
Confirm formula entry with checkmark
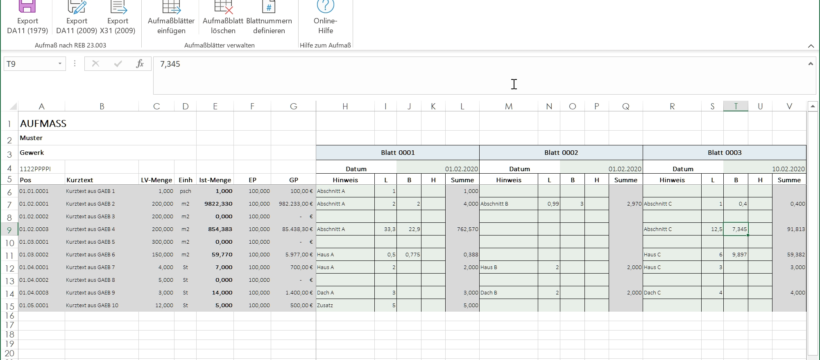click(118, 64)
